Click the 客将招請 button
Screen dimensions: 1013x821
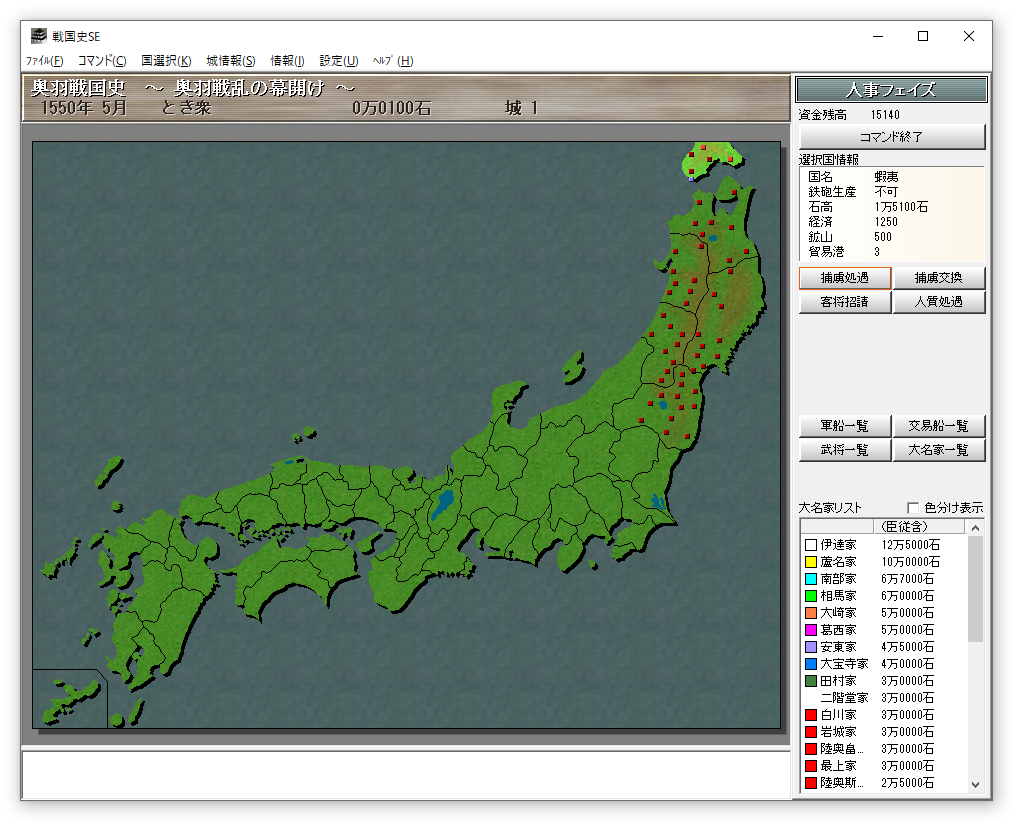[x=844, y=302]
